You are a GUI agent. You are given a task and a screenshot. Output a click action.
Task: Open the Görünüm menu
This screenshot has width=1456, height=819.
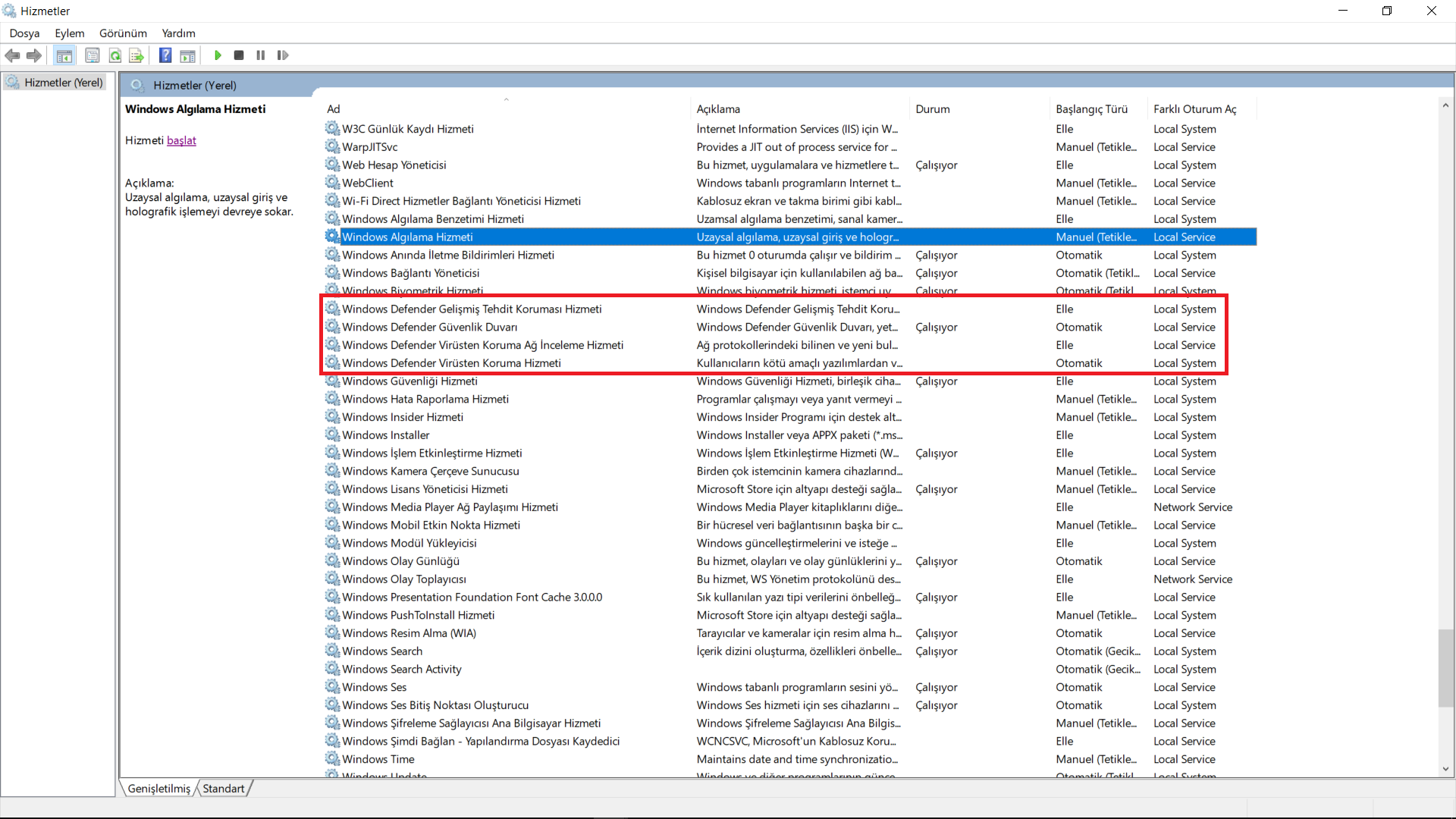point(123,33)
